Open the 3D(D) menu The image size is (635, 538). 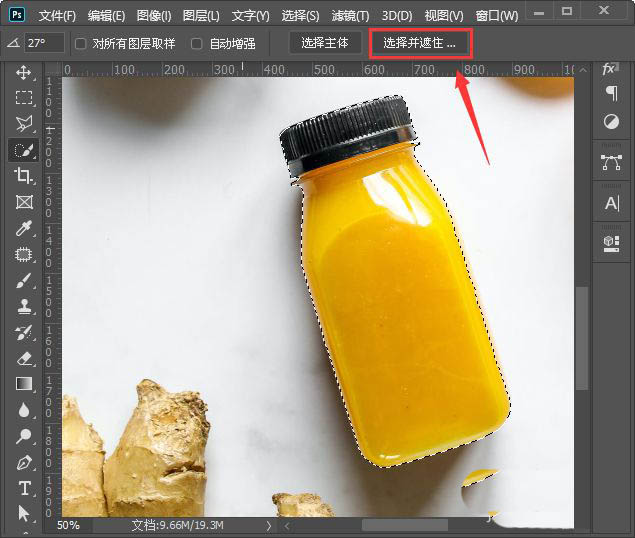click(397, 16)
